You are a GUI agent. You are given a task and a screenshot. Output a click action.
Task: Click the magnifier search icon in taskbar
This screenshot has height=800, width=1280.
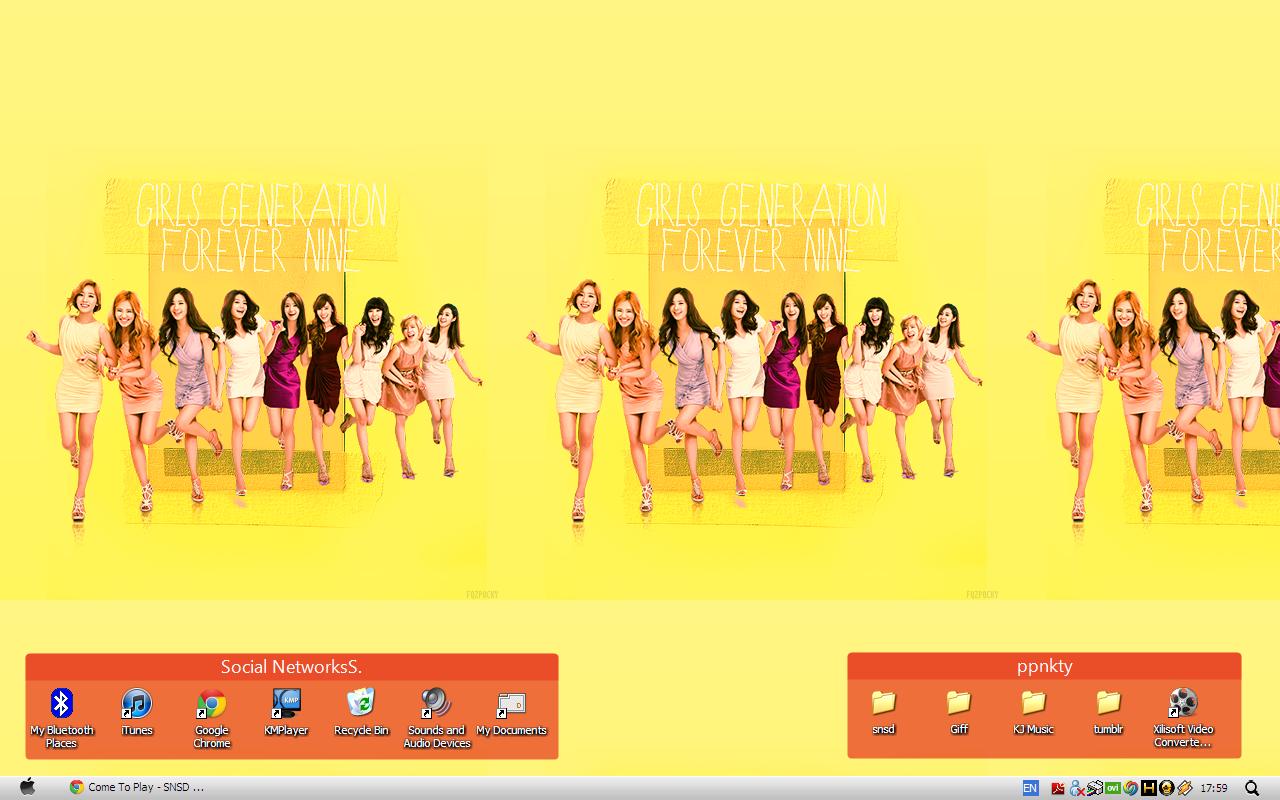(x=1252, y=788)
